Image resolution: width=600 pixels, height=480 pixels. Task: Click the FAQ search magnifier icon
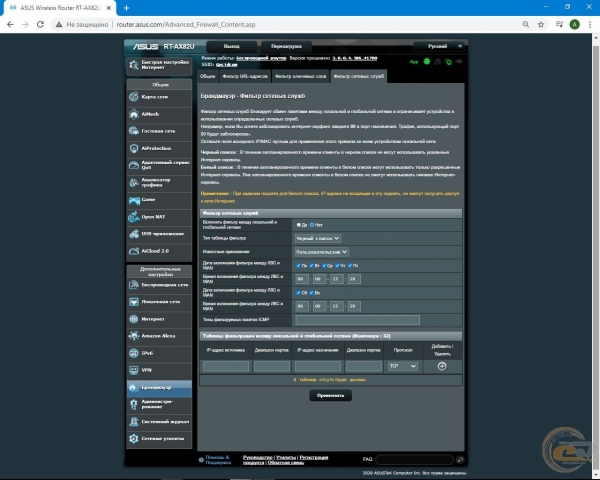(460, 459)
